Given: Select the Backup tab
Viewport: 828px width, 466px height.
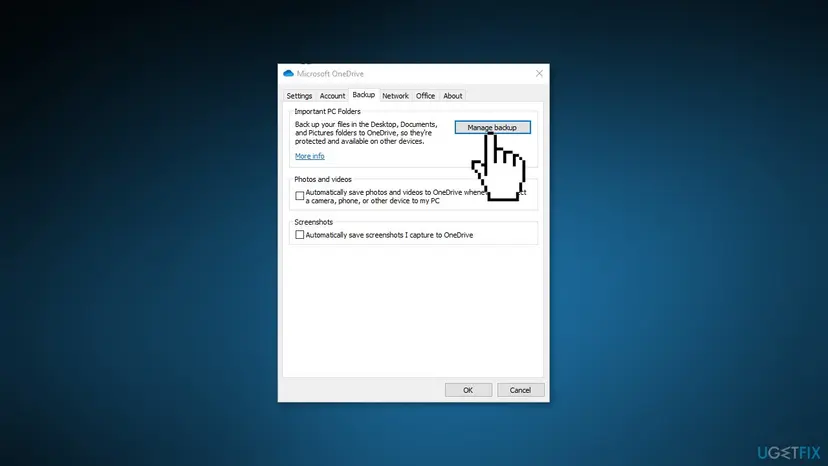Looking at the screenshot, I should (364, 95).
